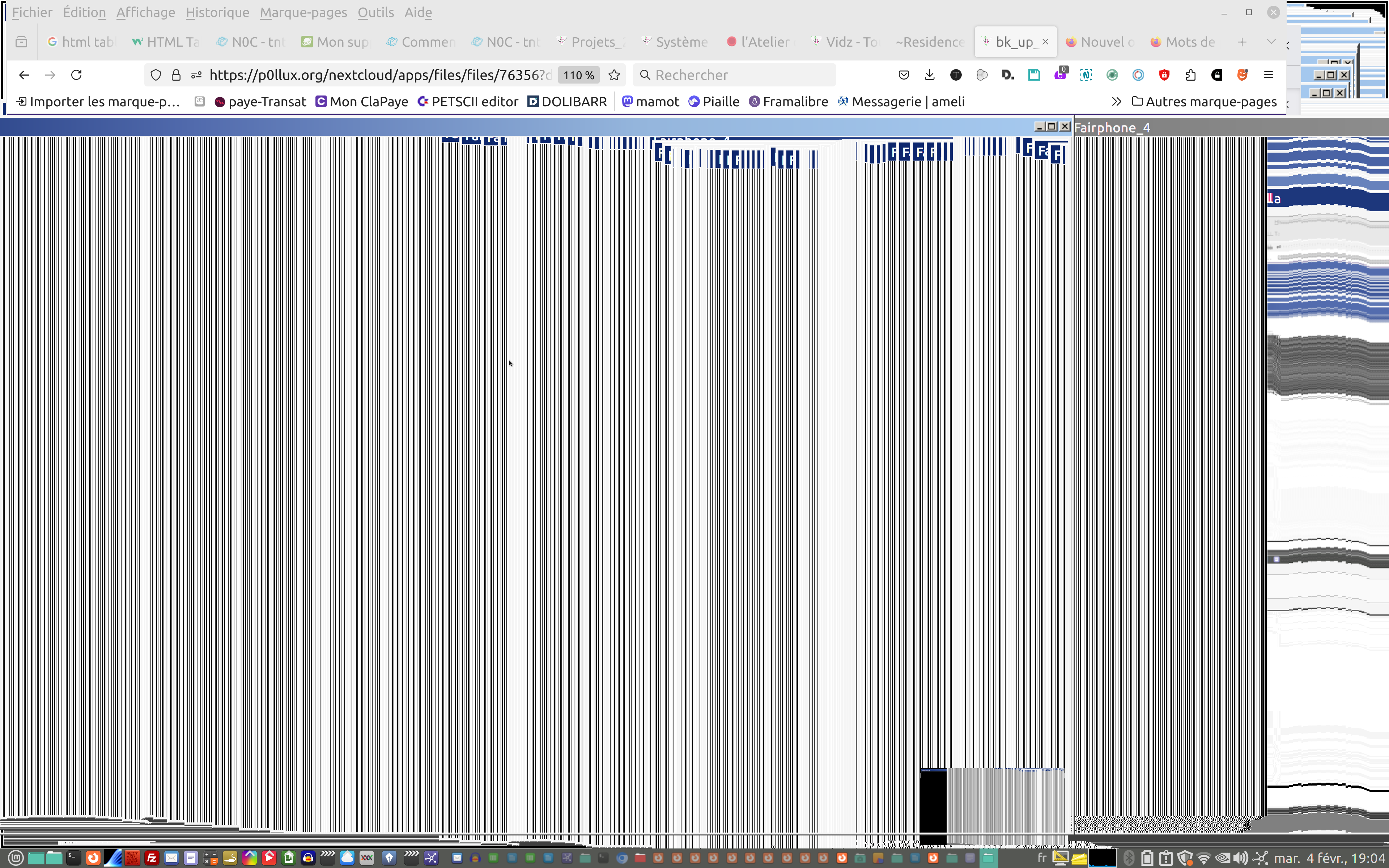Click the extensions puzzle piece icon

pos(1190,75)
